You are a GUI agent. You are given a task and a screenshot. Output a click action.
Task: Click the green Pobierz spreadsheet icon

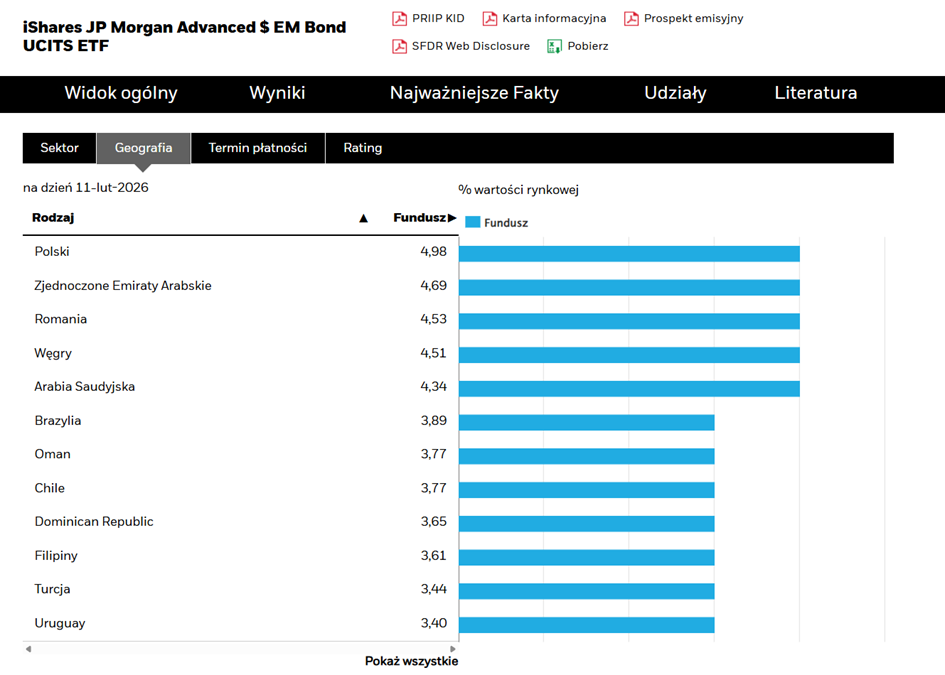click(554, 46)
